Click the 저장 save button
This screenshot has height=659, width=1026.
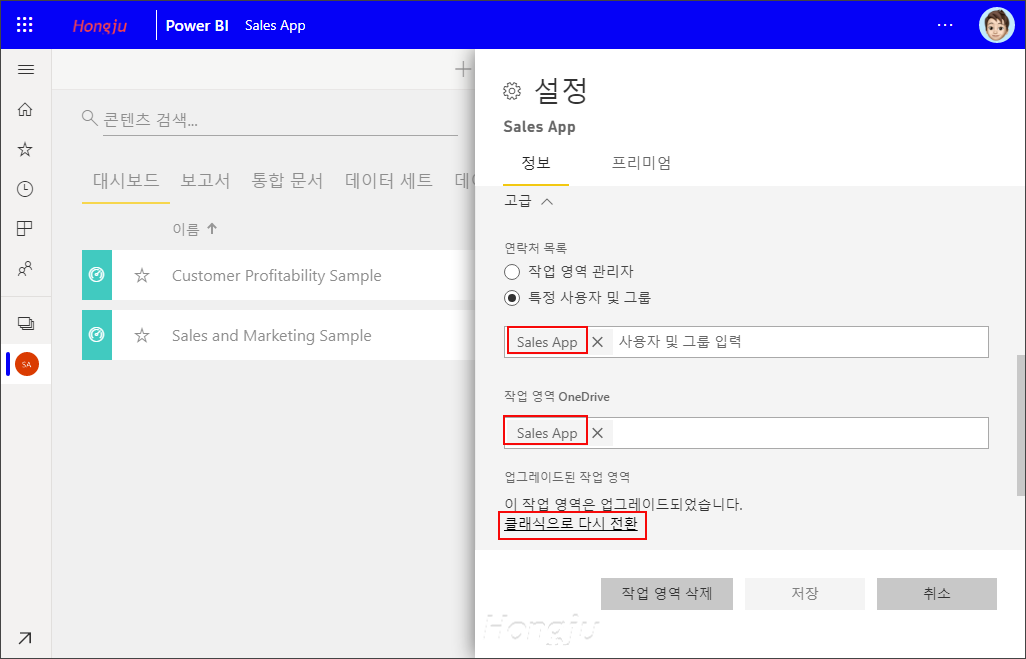[x=805, y=594]
